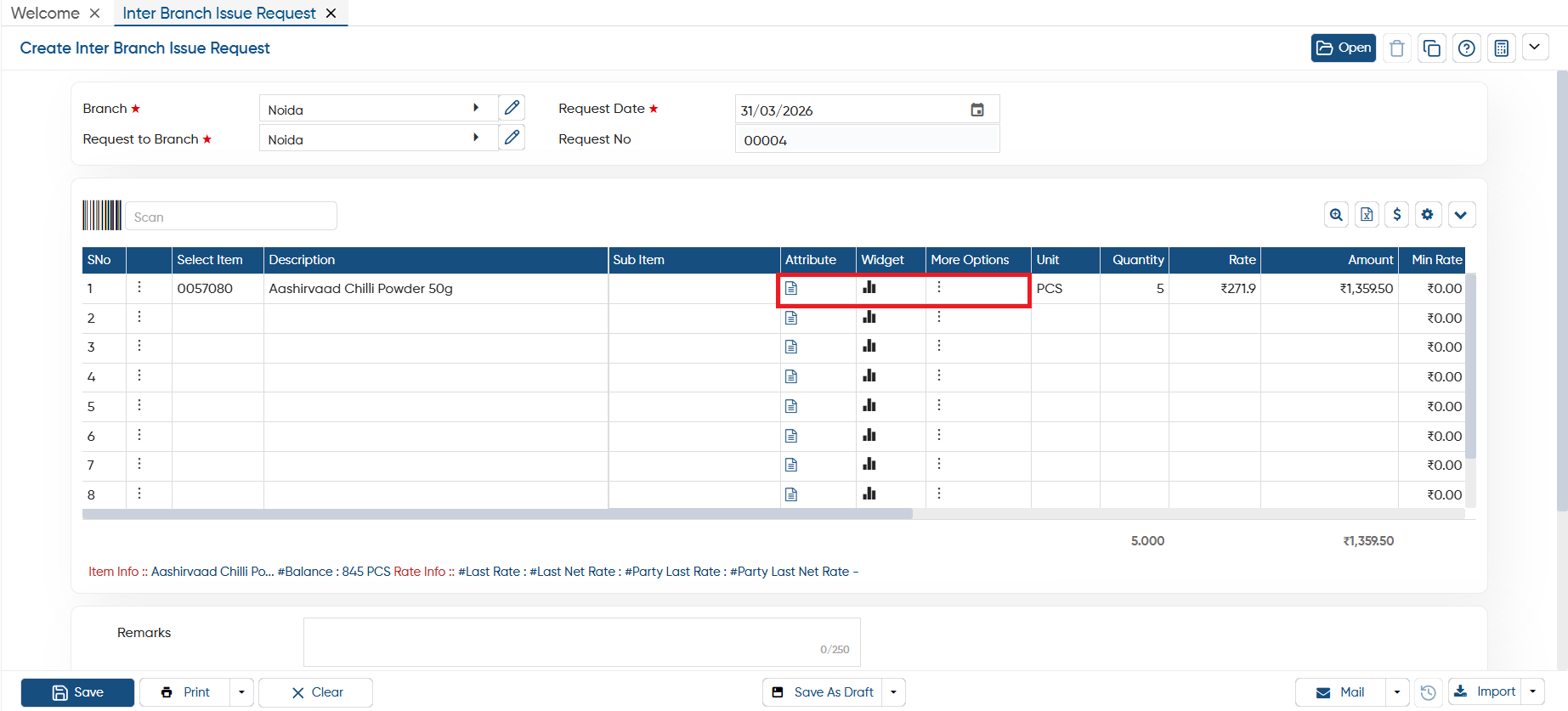Open the help question mark icon
The image size is (1568, 711).
(1466, 48)
